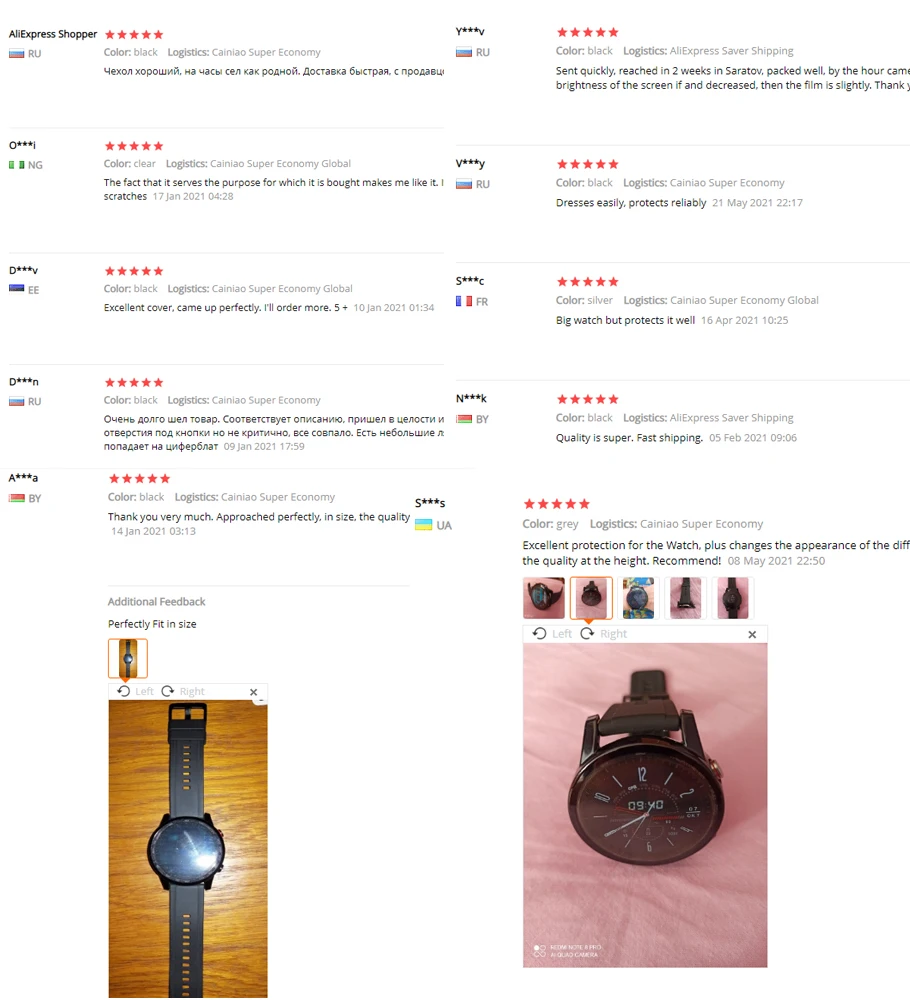
Task: Click the French flag beside S***c
Action: [x=464, y=301]
